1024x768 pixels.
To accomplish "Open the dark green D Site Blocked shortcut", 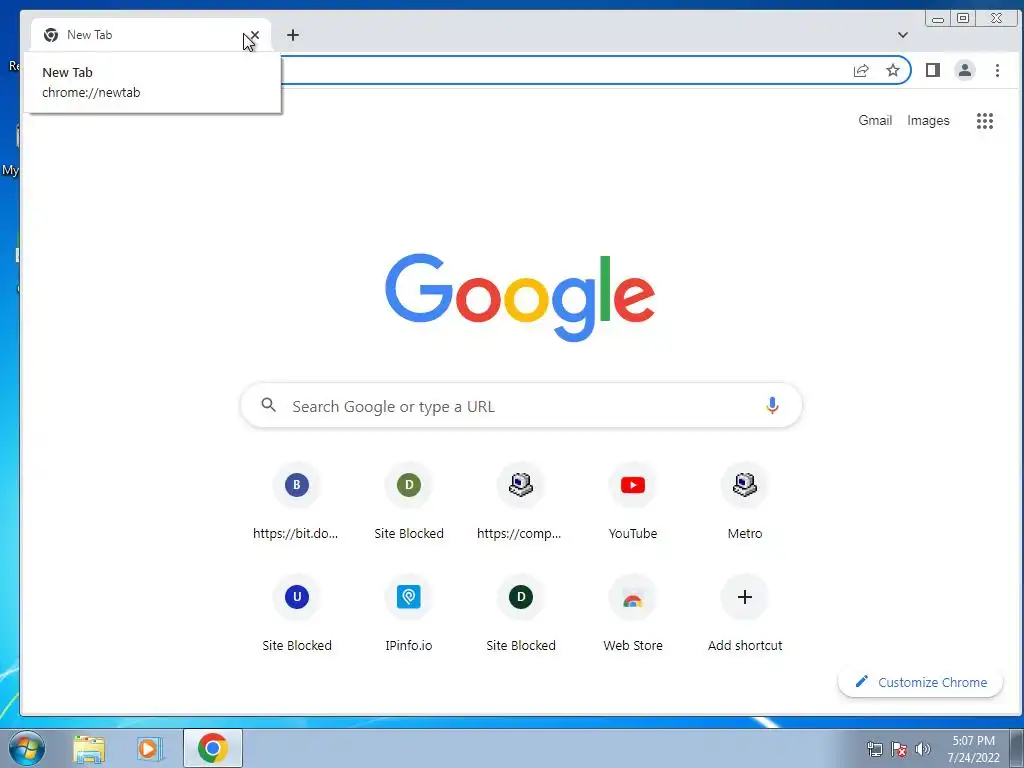I will tap(520, 615).
